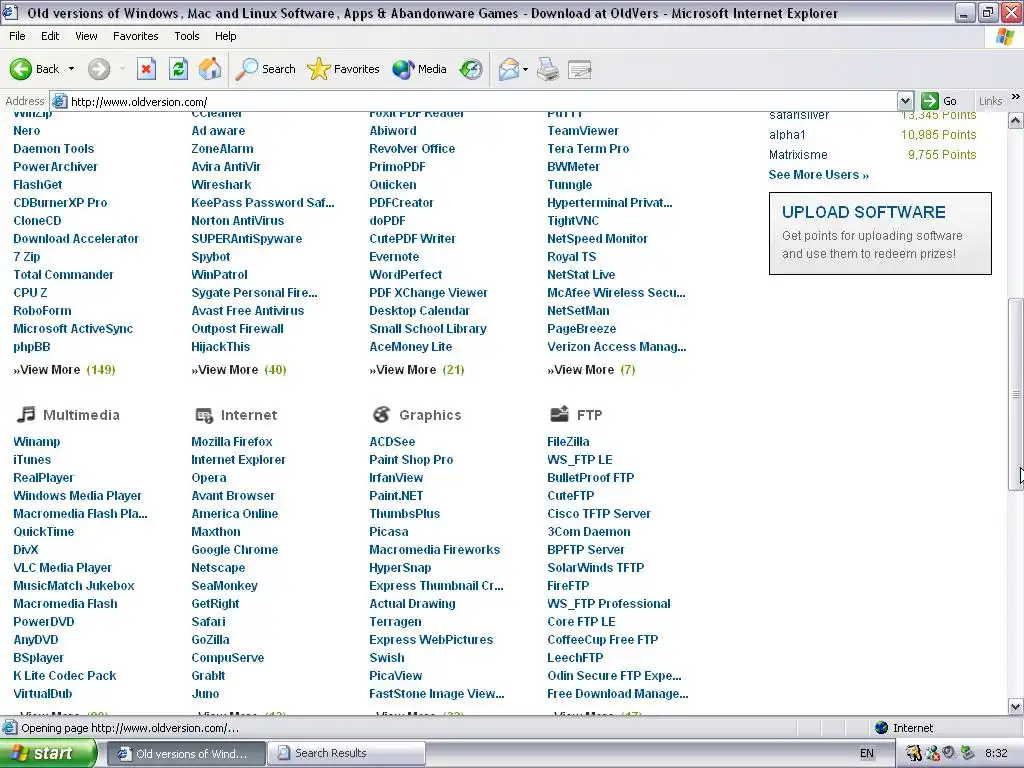
Task: Click View More (149) link
Action: pos(64,370)
